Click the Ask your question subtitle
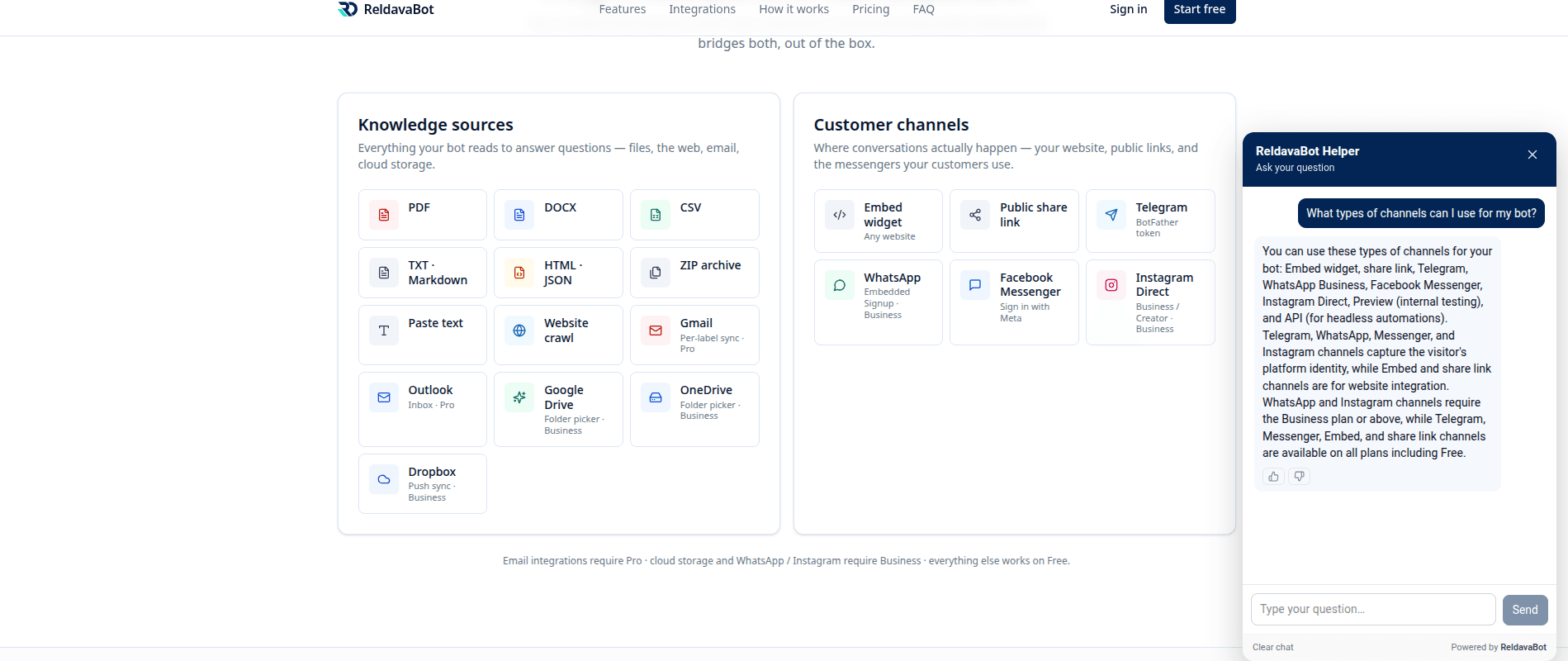The height and width of the screenshot is (661, 1568). (1295, 168)
